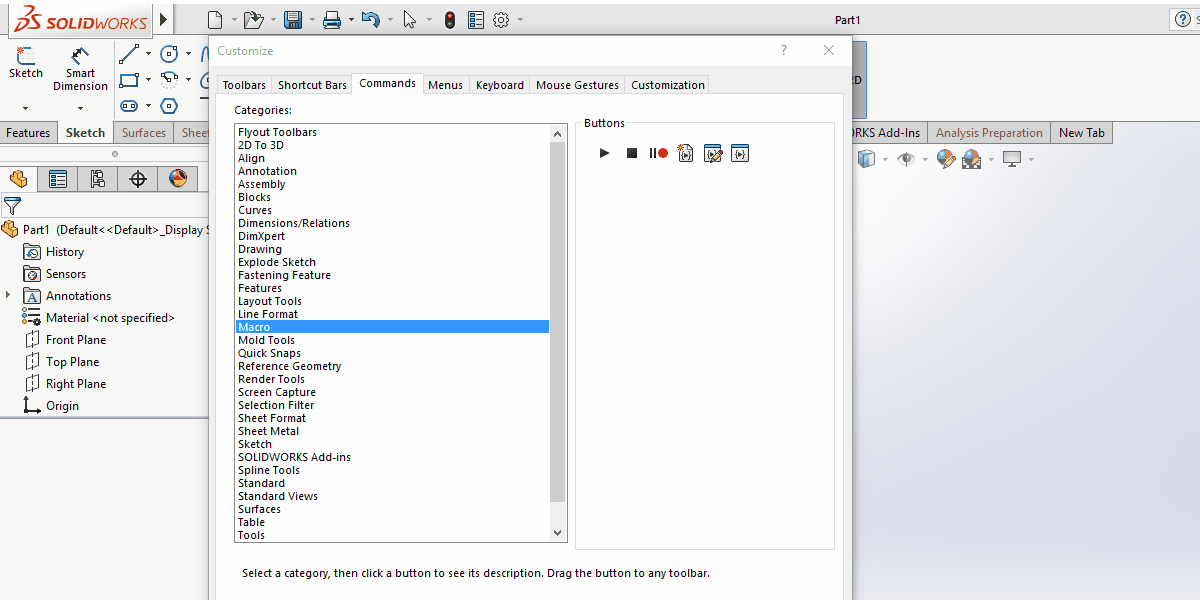The image size is (1200, 600).
Task: Switch to the Keyboard tab
Action: (x=500, y=85)
